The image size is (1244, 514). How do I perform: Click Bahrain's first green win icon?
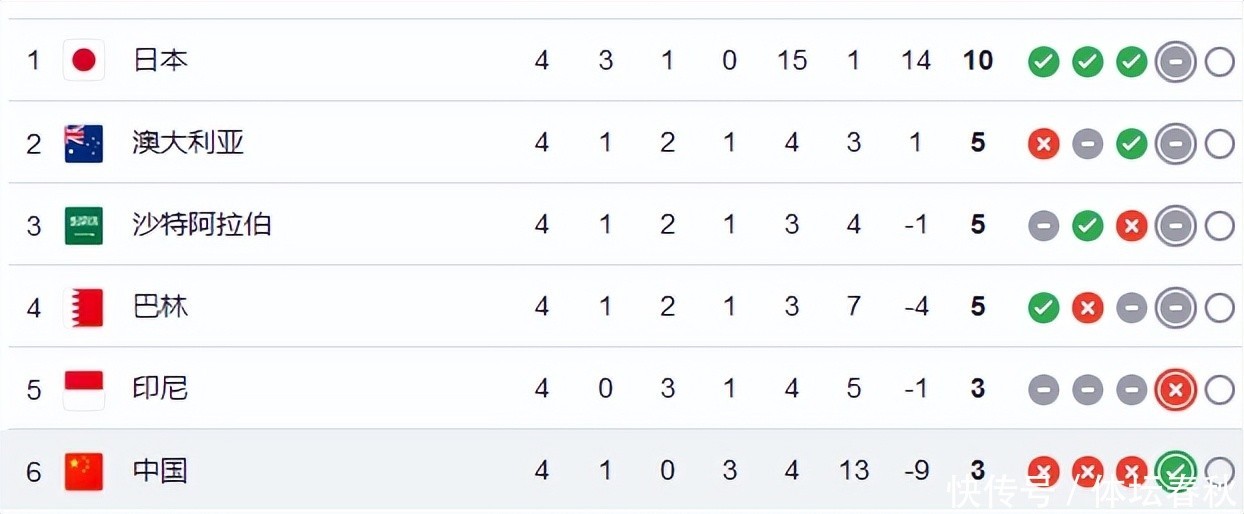click(1043, 309)
